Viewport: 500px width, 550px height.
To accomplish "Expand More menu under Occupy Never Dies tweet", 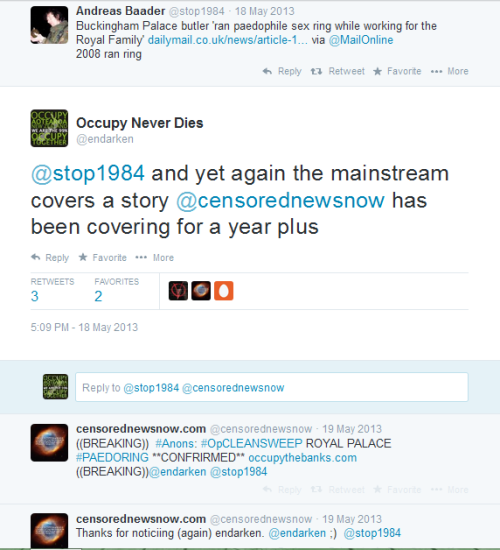I will [x=154, y=257].
